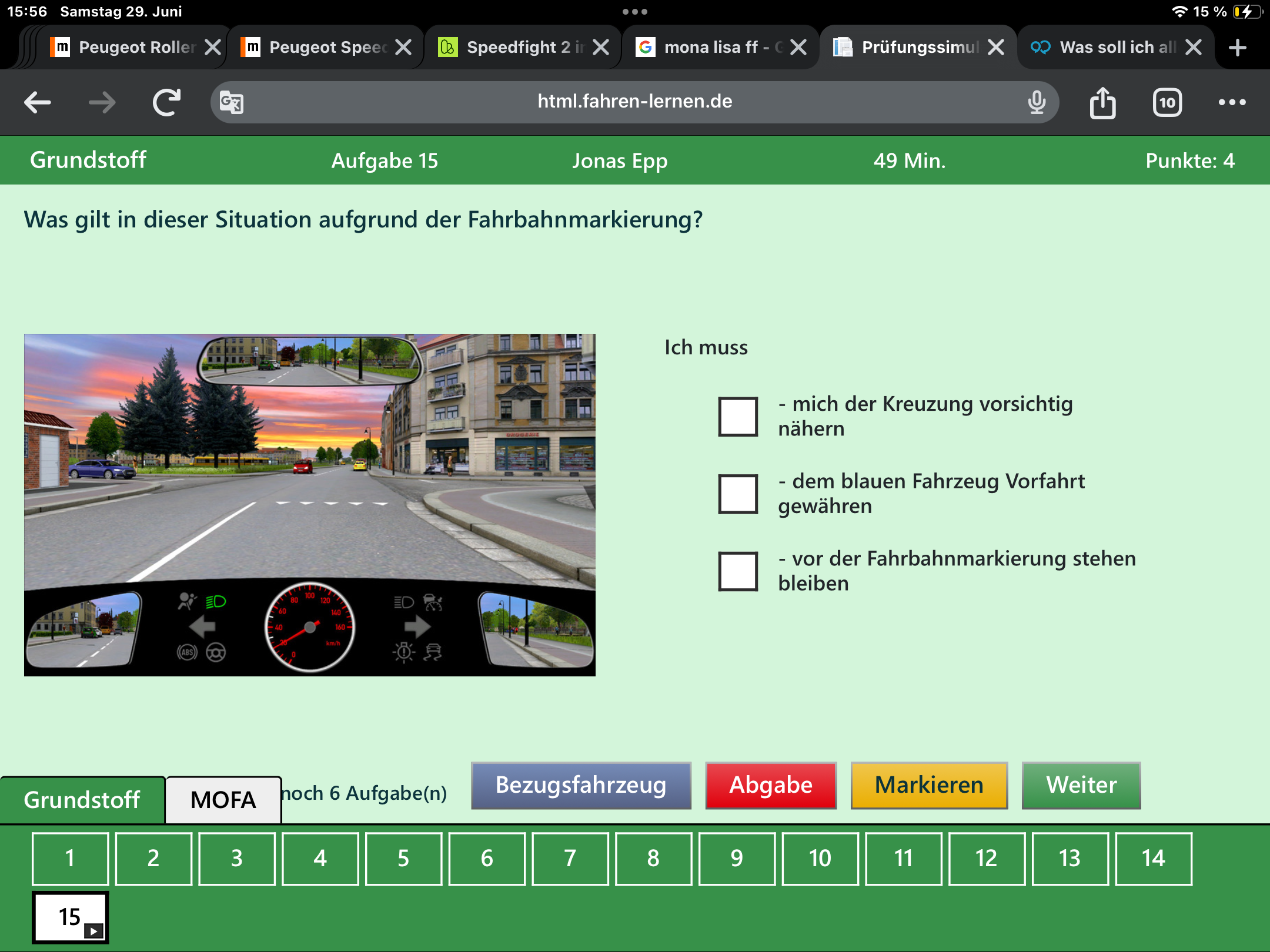Viewport: 1270px width, 952px height.
Task: Select the MOFA tab
Action: [223, 800]
